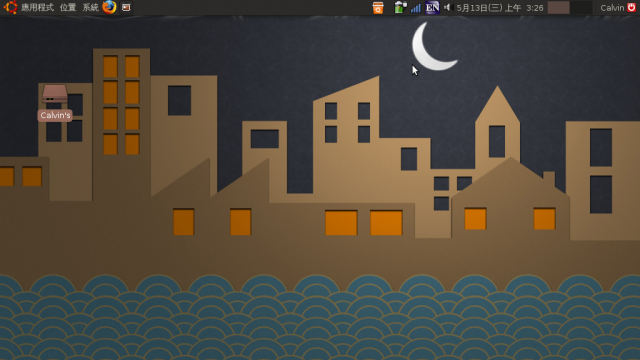Click the red power shutdown button
The height and width of the screenshot is (360, 640).
(x=631, y=7)
